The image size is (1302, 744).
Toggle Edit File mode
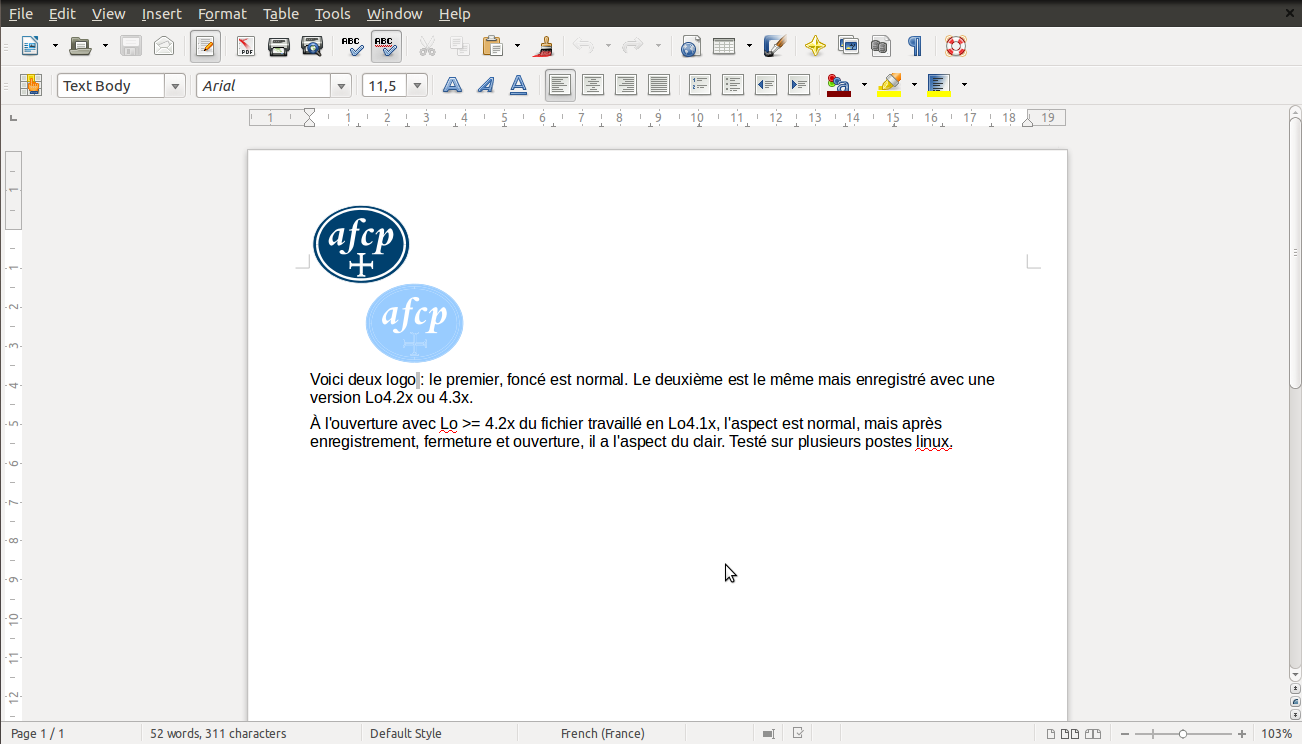pos(205,46)
